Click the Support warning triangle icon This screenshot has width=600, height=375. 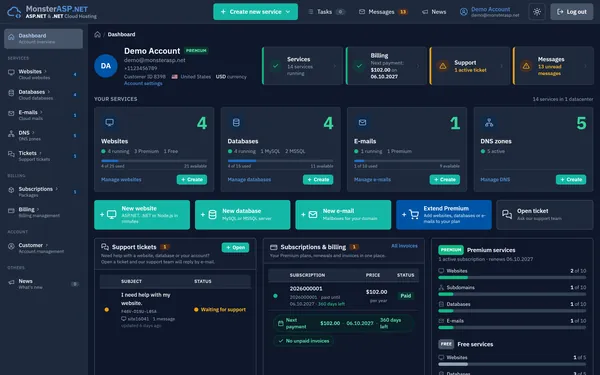(443, 66)
